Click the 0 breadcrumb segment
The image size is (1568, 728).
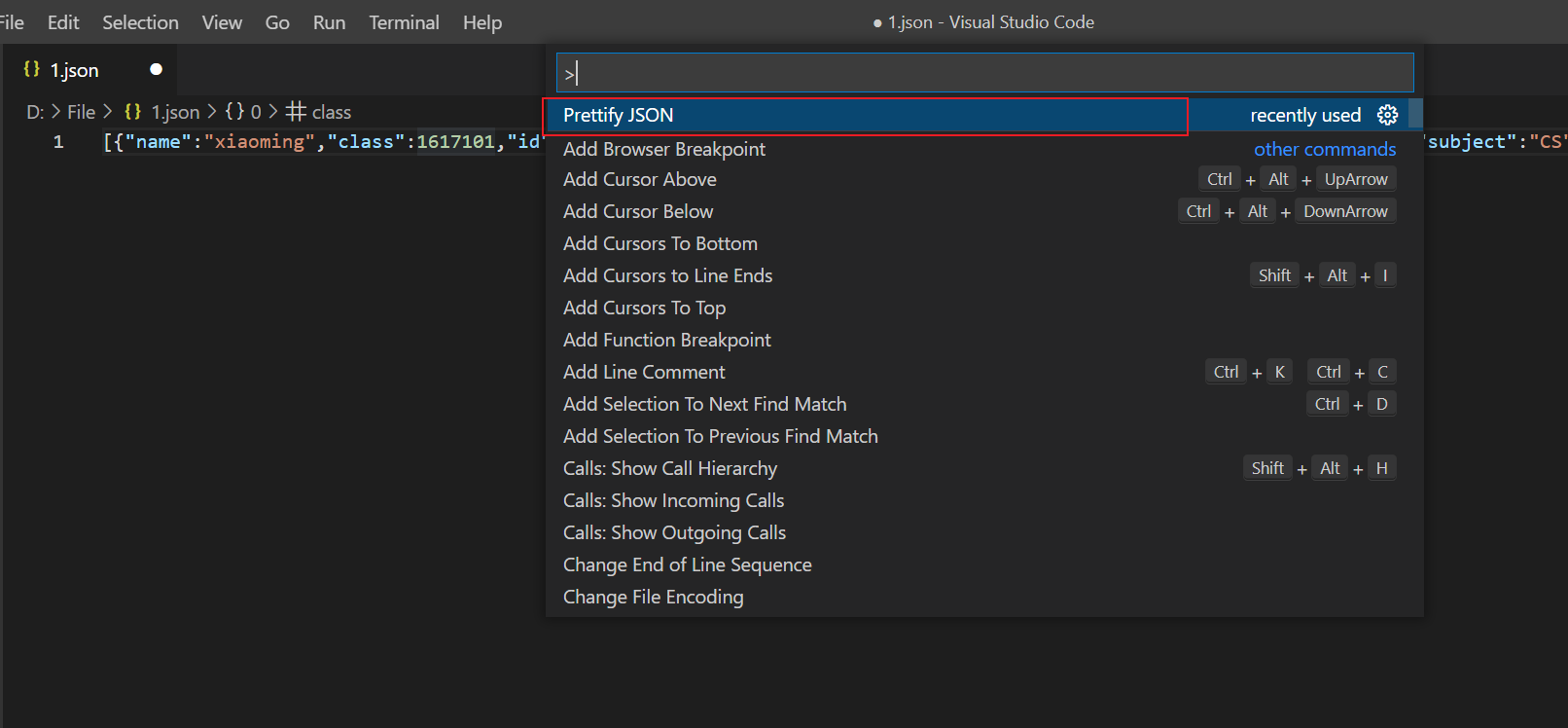256,112
